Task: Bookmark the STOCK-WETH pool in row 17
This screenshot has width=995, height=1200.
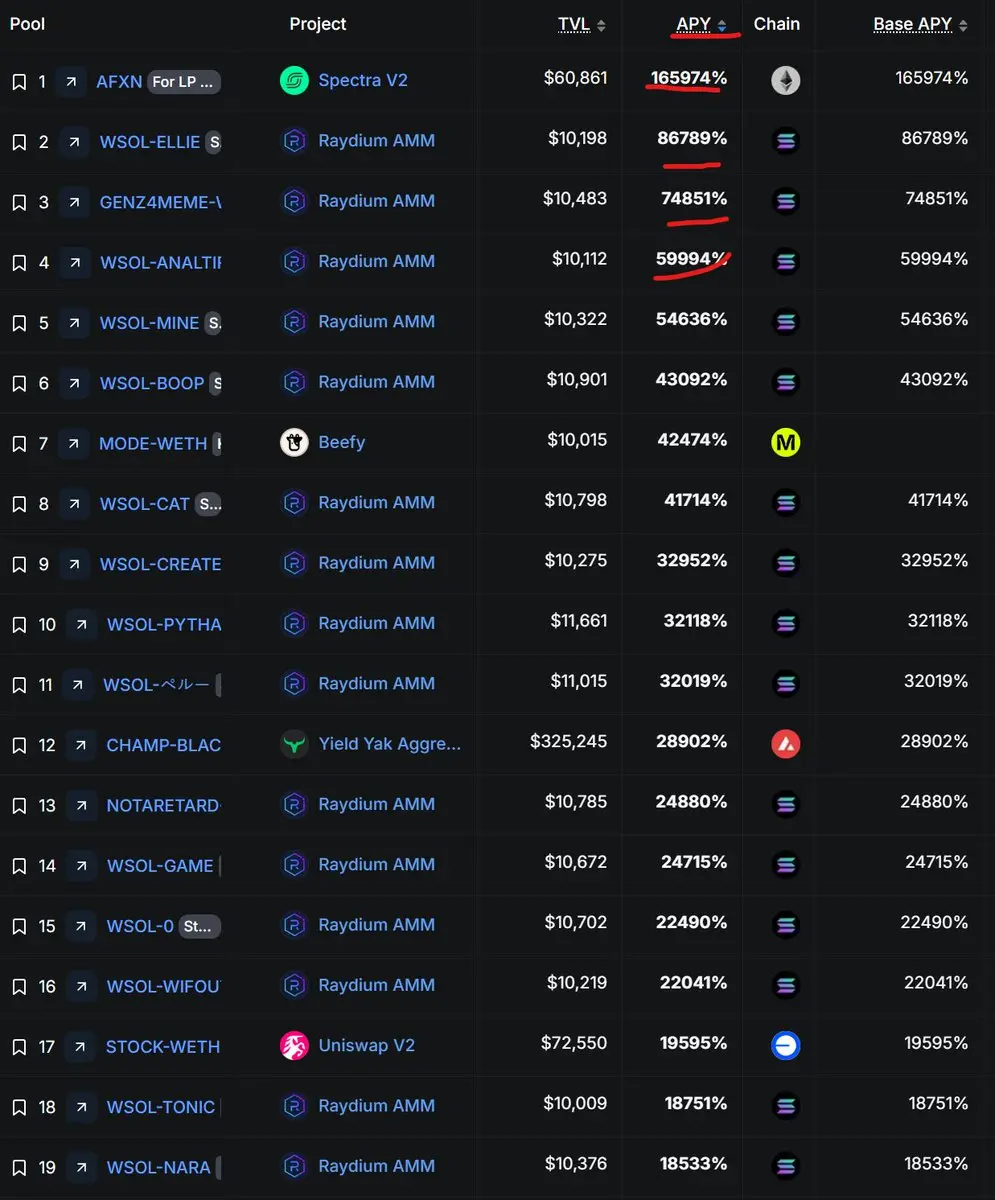Action: 19,1047
